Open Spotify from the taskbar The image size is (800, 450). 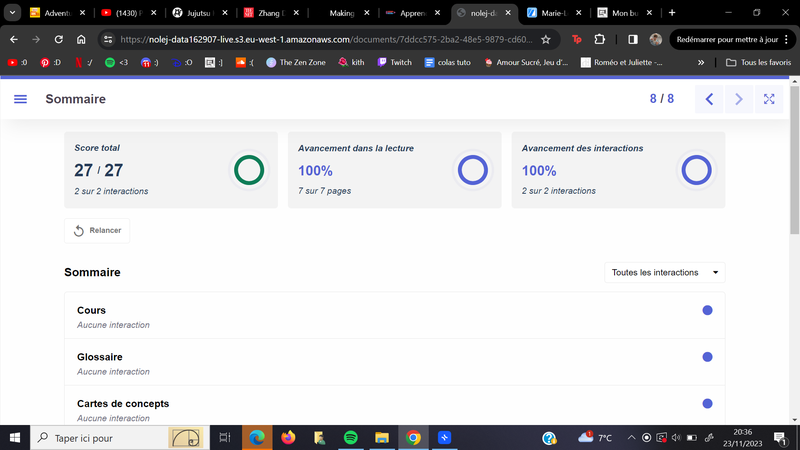pyautogui.click(x=350, y=437)
